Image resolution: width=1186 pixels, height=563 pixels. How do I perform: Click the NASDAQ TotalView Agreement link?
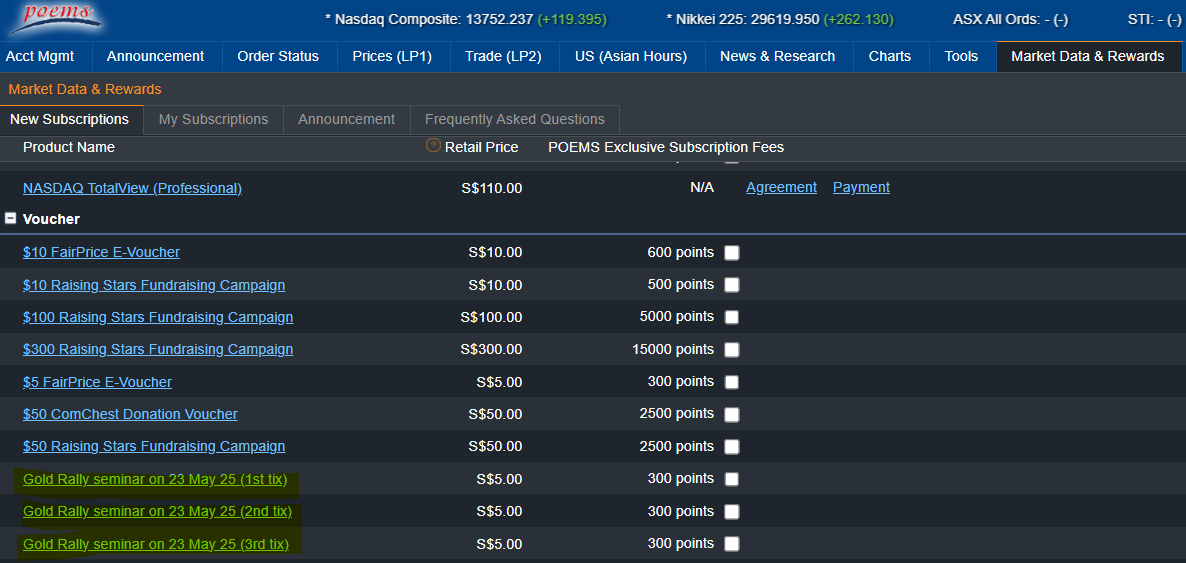pyautogui.click(x=781, y=187)
